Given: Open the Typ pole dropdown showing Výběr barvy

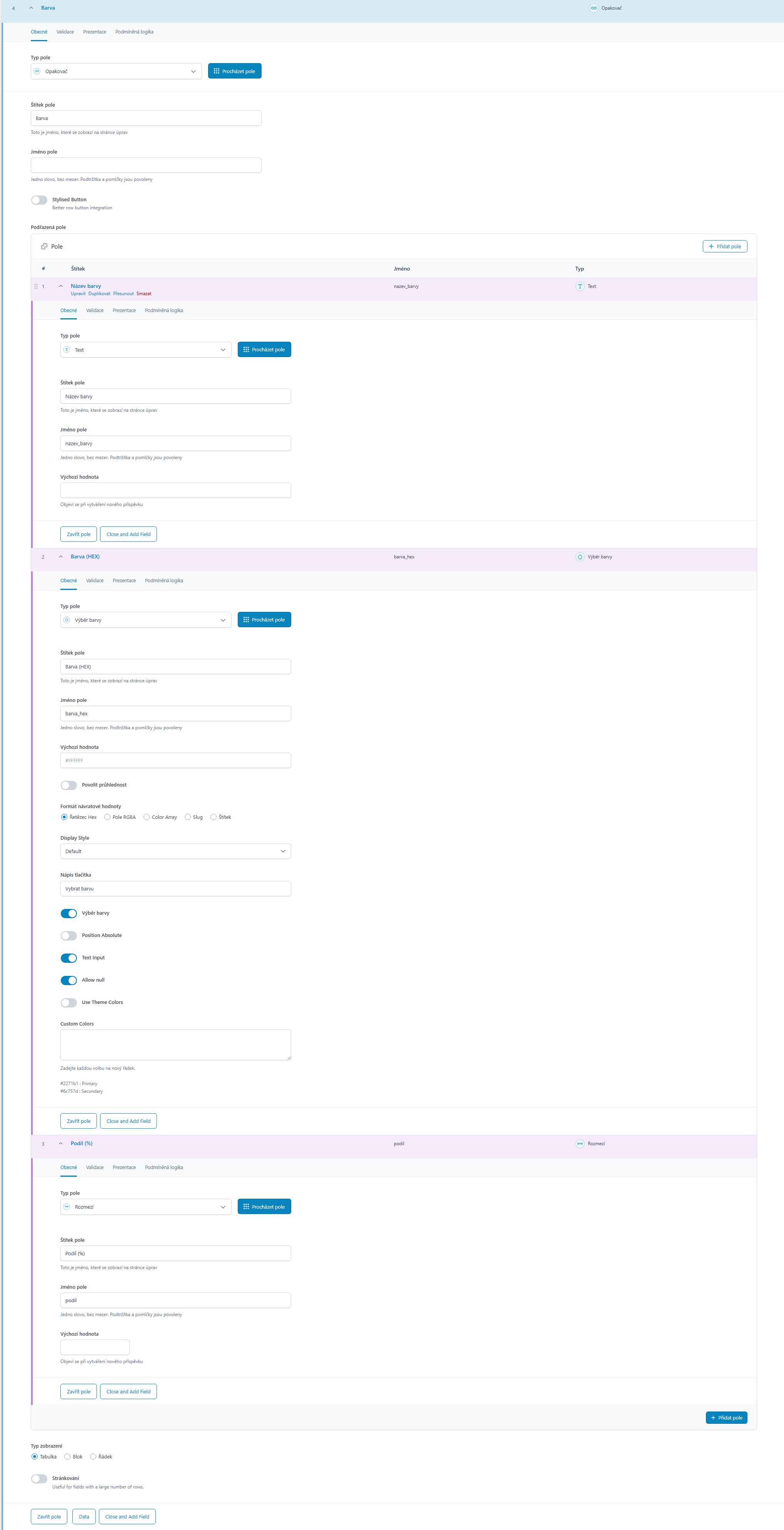Looking at the screenshot, I should [x=145, y=620].
